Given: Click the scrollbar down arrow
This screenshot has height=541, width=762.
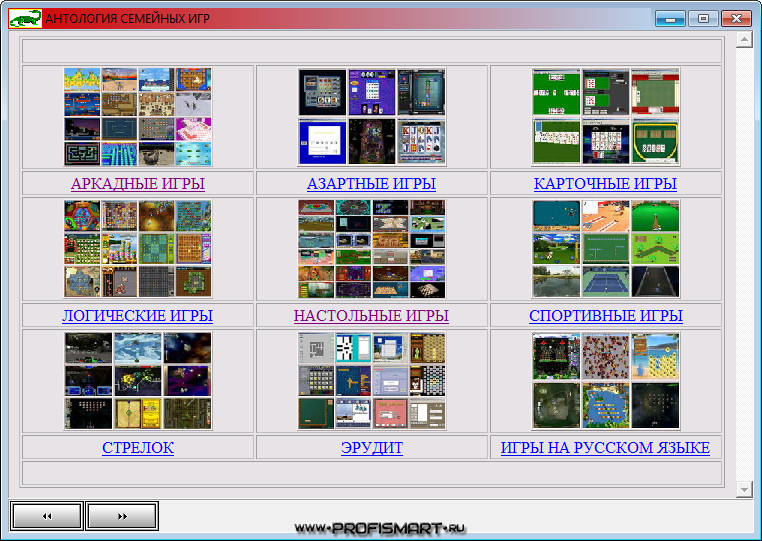Looking at the screenshot, I should [x=744, y=489].
